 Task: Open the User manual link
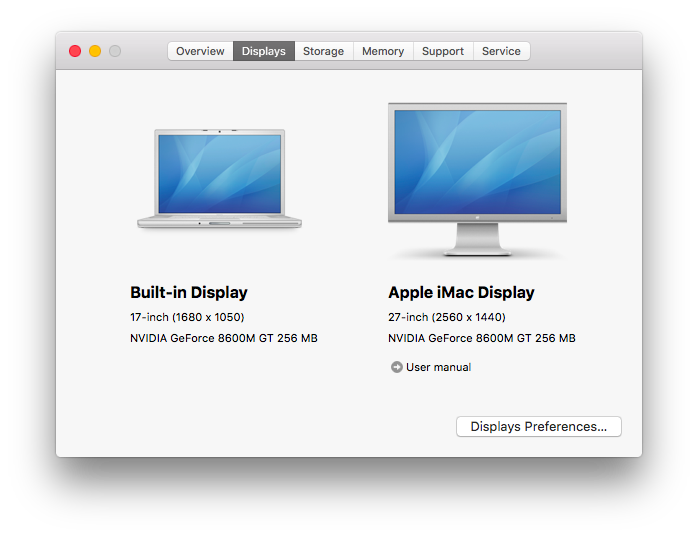click(x=438, y=367)
